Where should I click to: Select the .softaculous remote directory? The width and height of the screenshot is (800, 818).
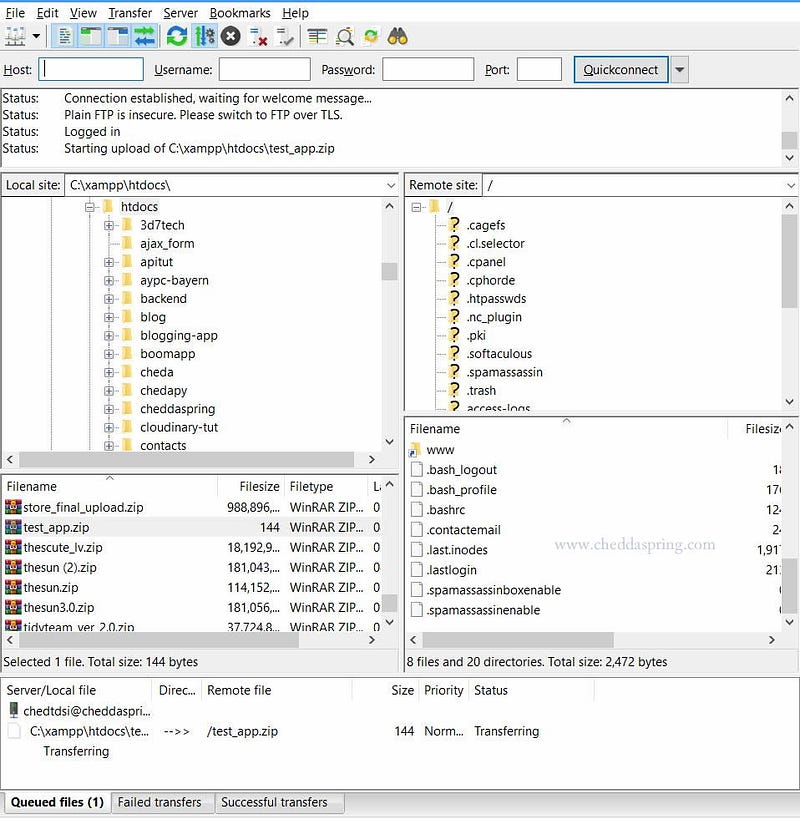coord(499,354)
